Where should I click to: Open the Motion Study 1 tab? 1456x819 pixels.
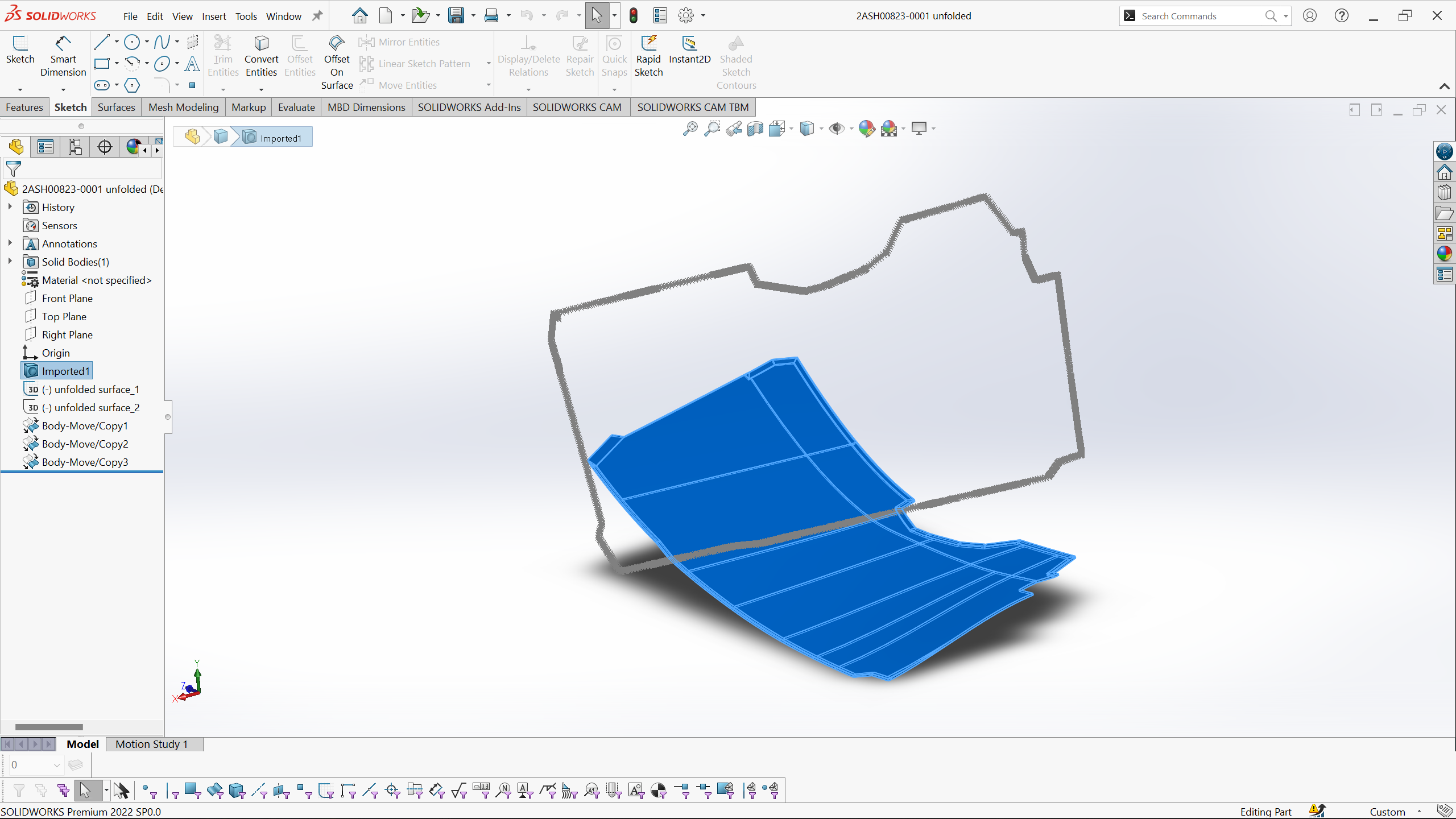pyautogui.click(x=151, y=744)
